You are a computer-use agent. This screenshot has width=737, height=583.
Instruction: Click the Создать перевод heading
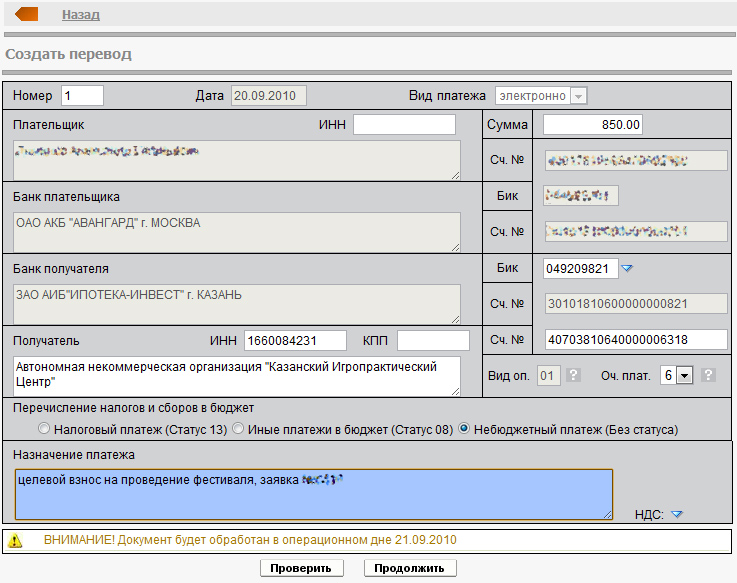coord(69,54)
